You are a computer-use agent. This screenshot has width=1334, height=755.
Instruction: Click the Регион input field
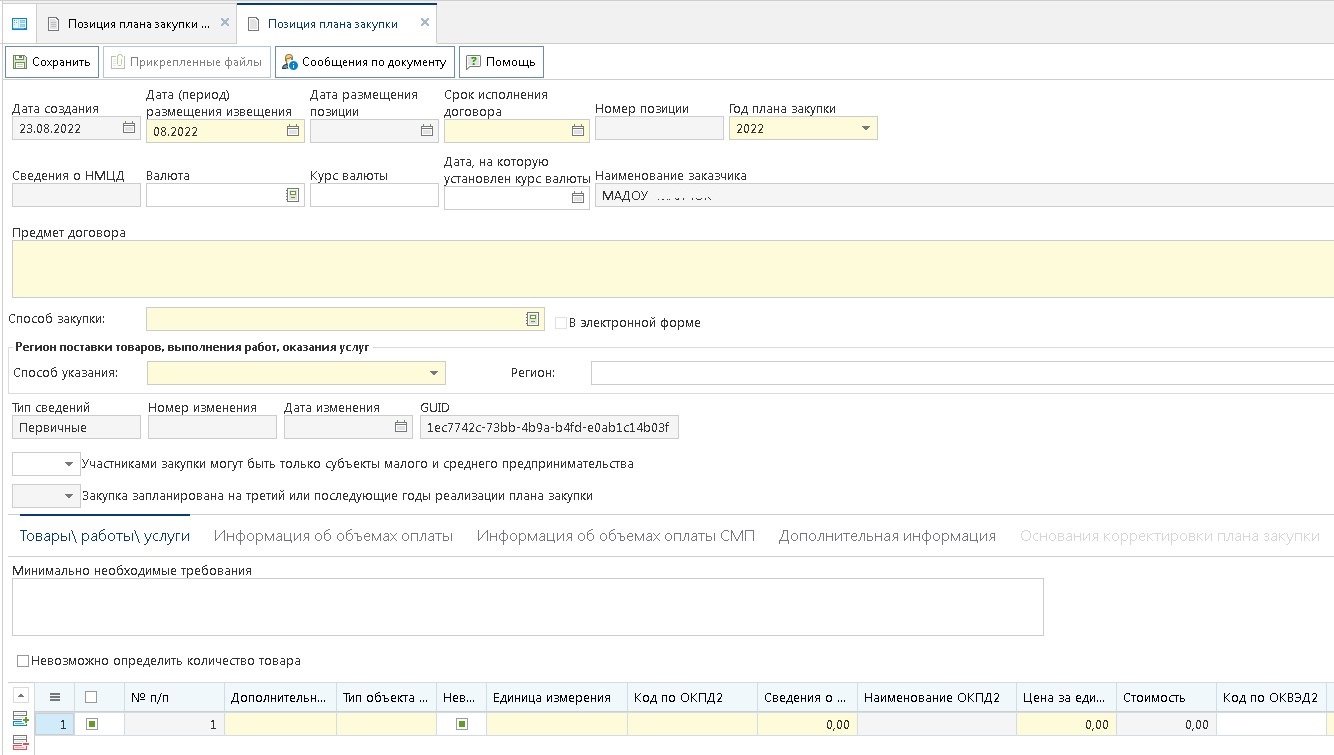pos(962,373)
